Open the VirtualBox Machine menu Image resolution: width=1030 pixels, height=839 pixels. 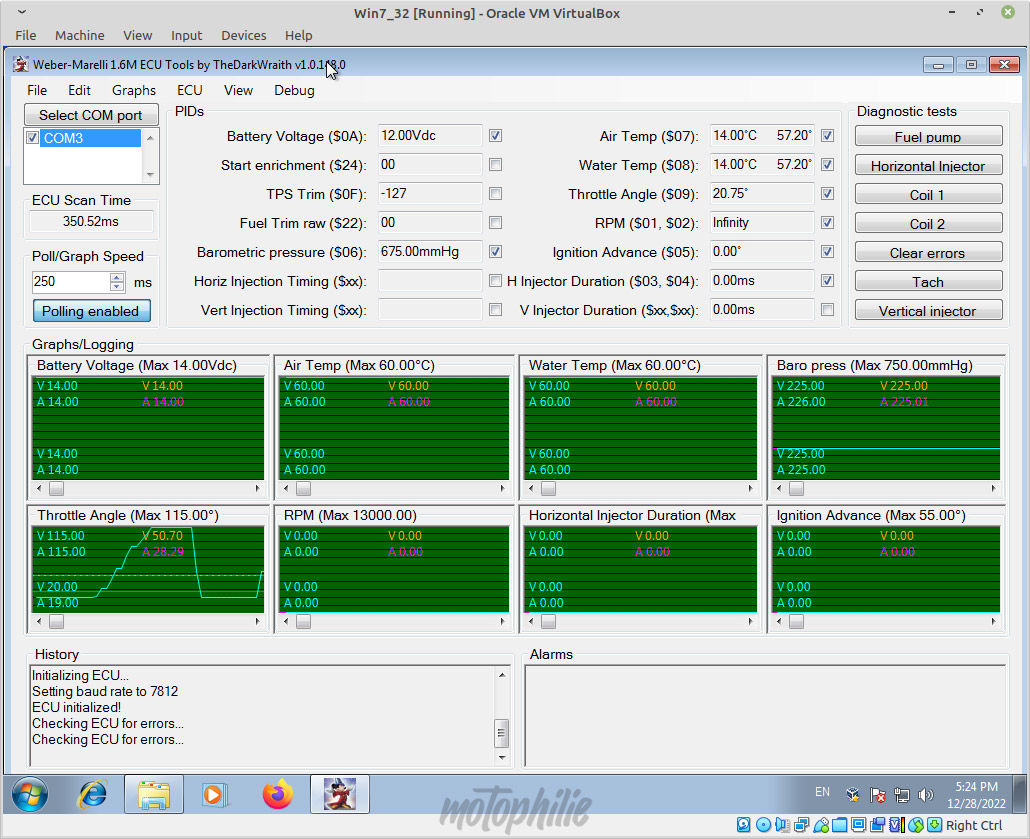click(79, 35)
